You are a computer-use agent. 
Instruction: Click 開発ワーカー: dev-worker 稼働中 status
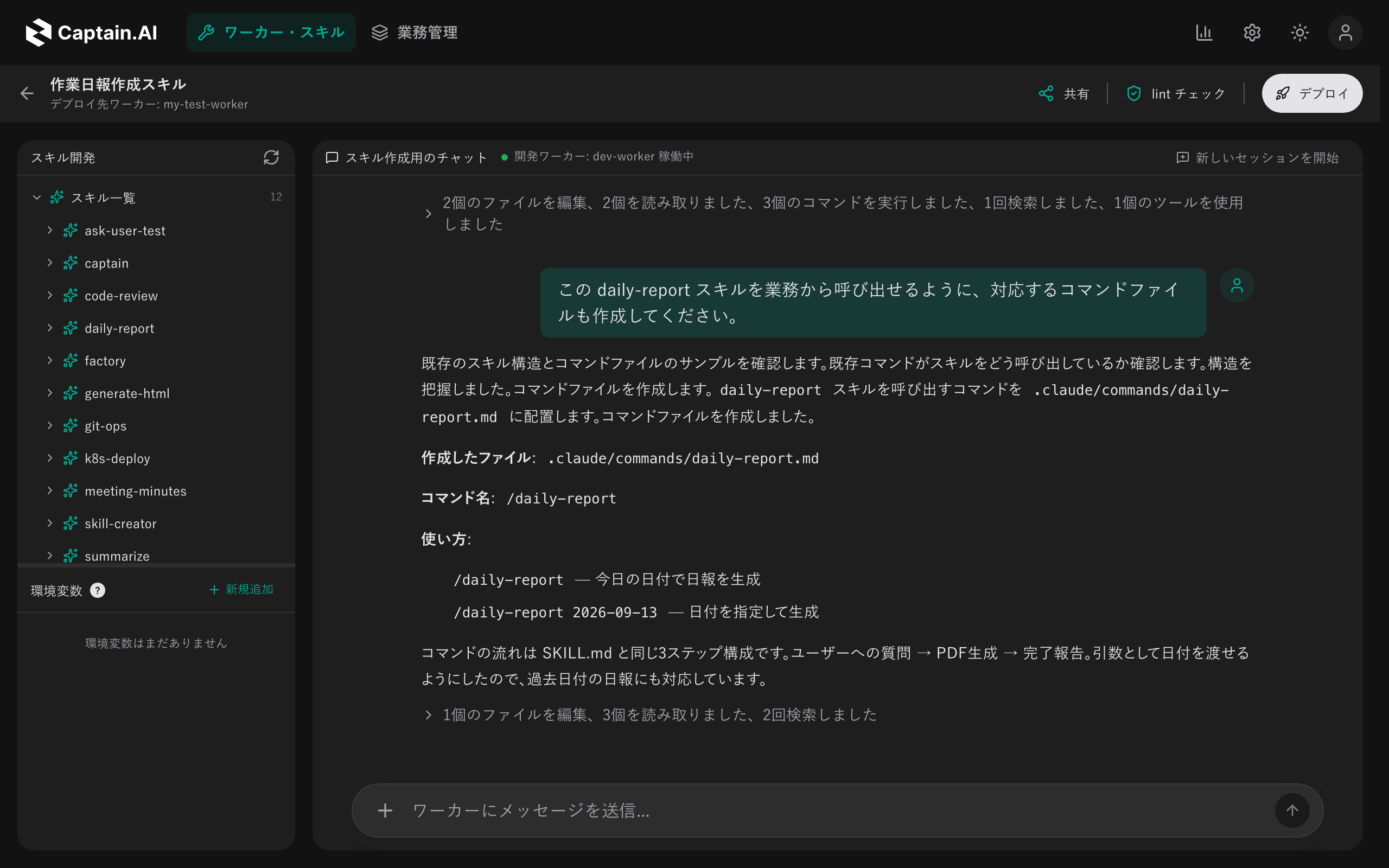point(597,156)
